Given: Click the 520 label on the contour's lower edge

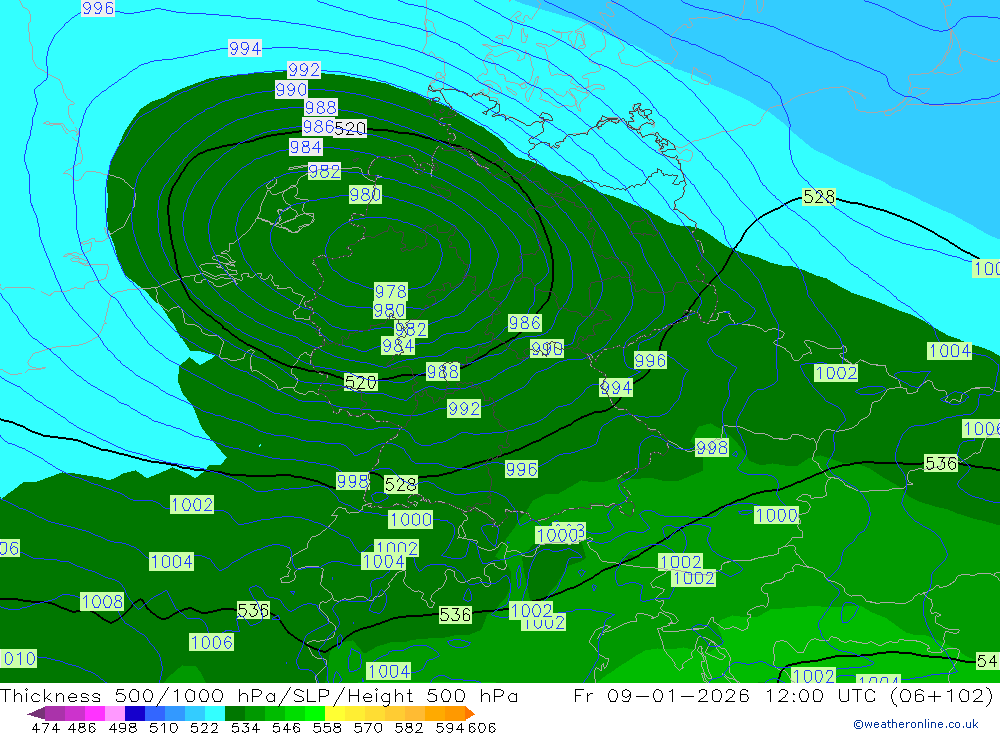Looking at the screenshot, I should coord(360,382).
